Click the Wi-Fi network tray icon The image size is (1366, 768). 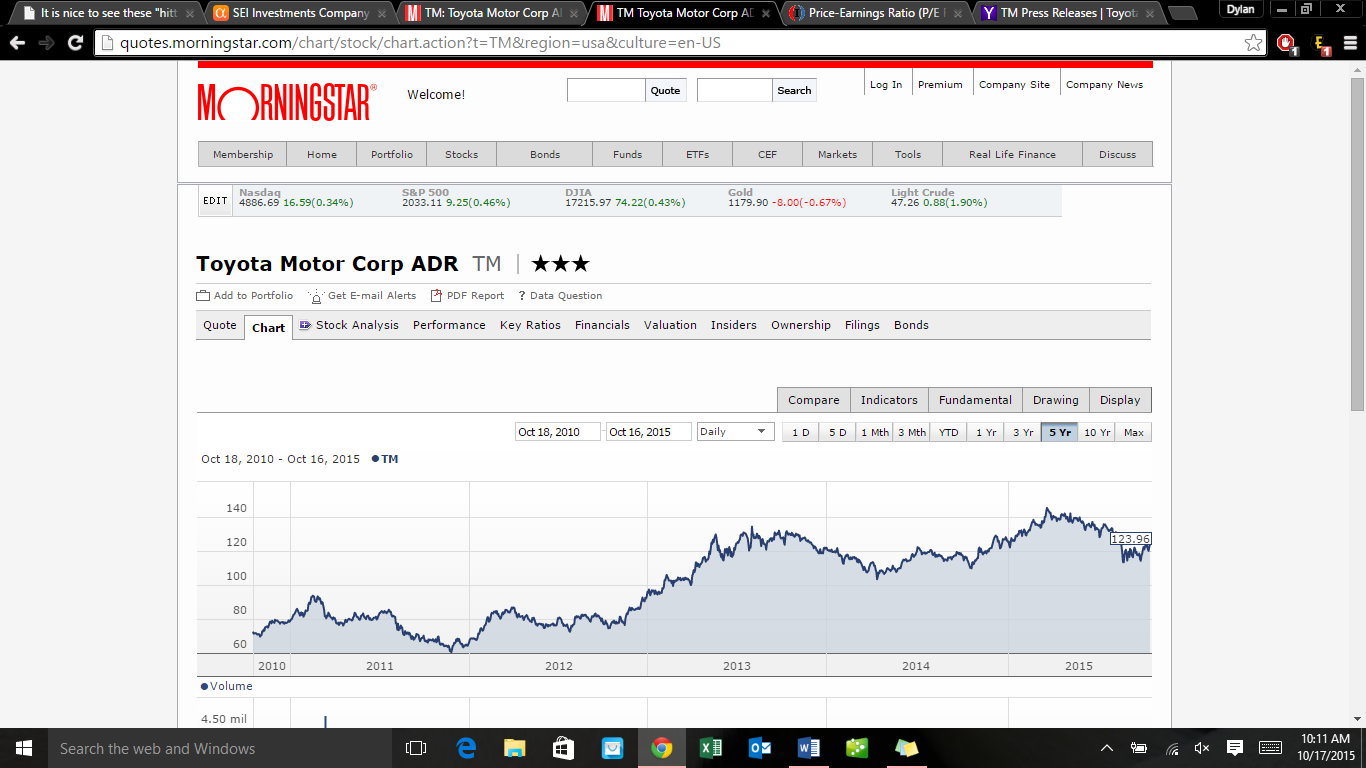click(1171, 748)
